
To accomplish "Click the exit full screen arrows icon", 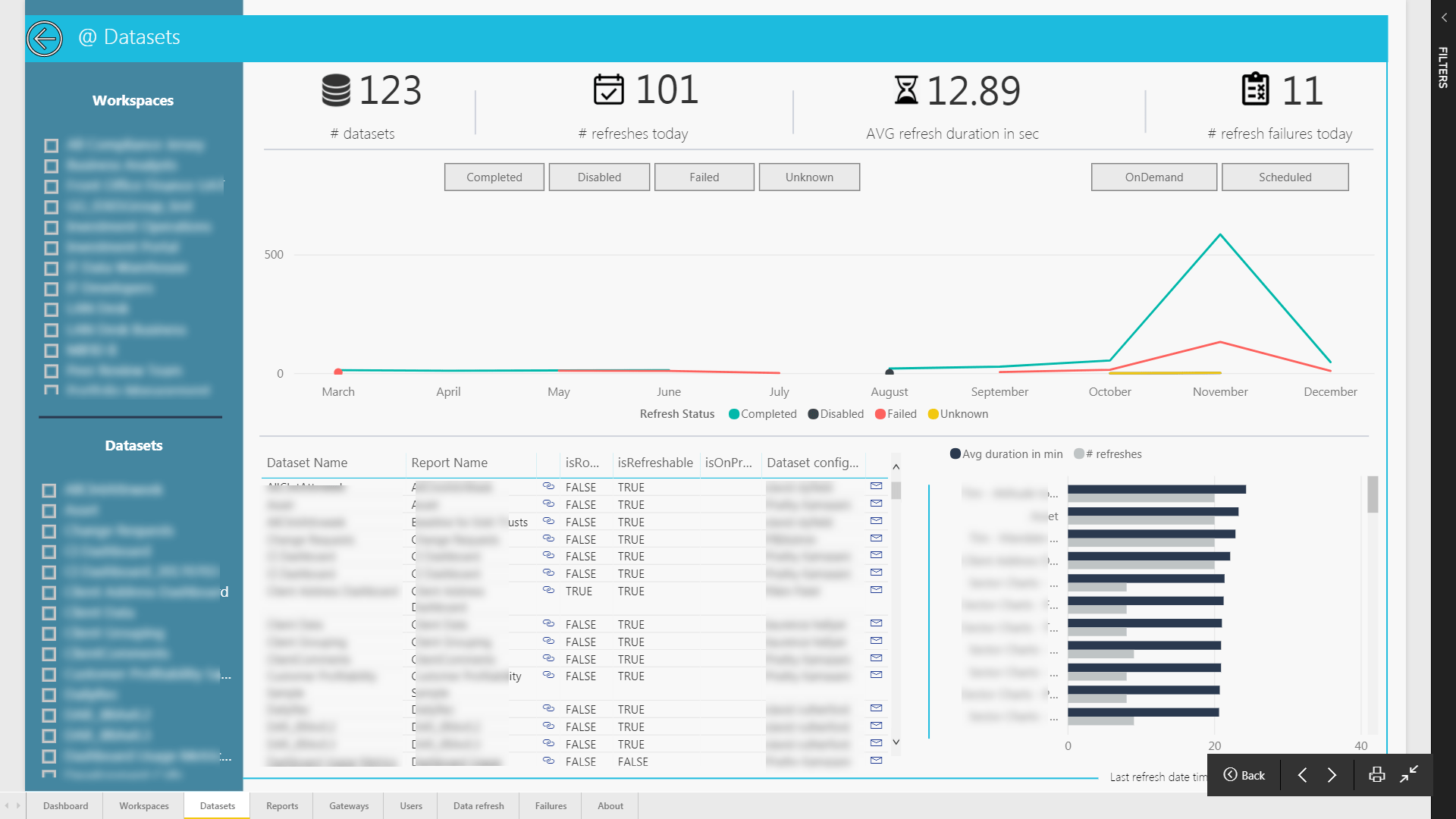I will 1409,774.
